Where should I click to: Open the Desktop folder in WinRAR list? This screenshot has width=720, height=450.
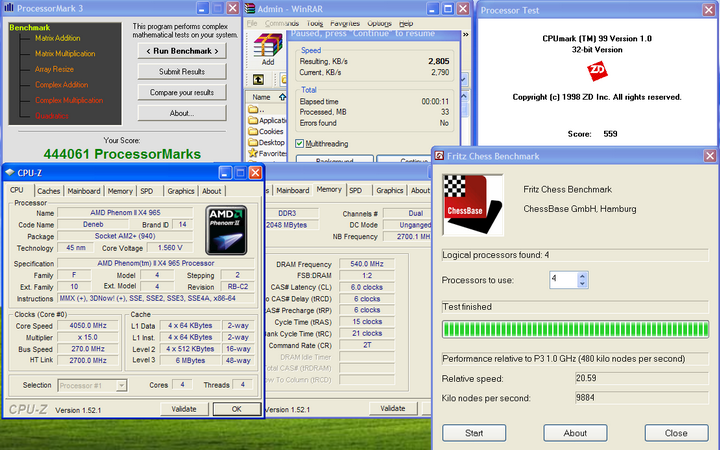pyautogui.click(x=267, y=142)
